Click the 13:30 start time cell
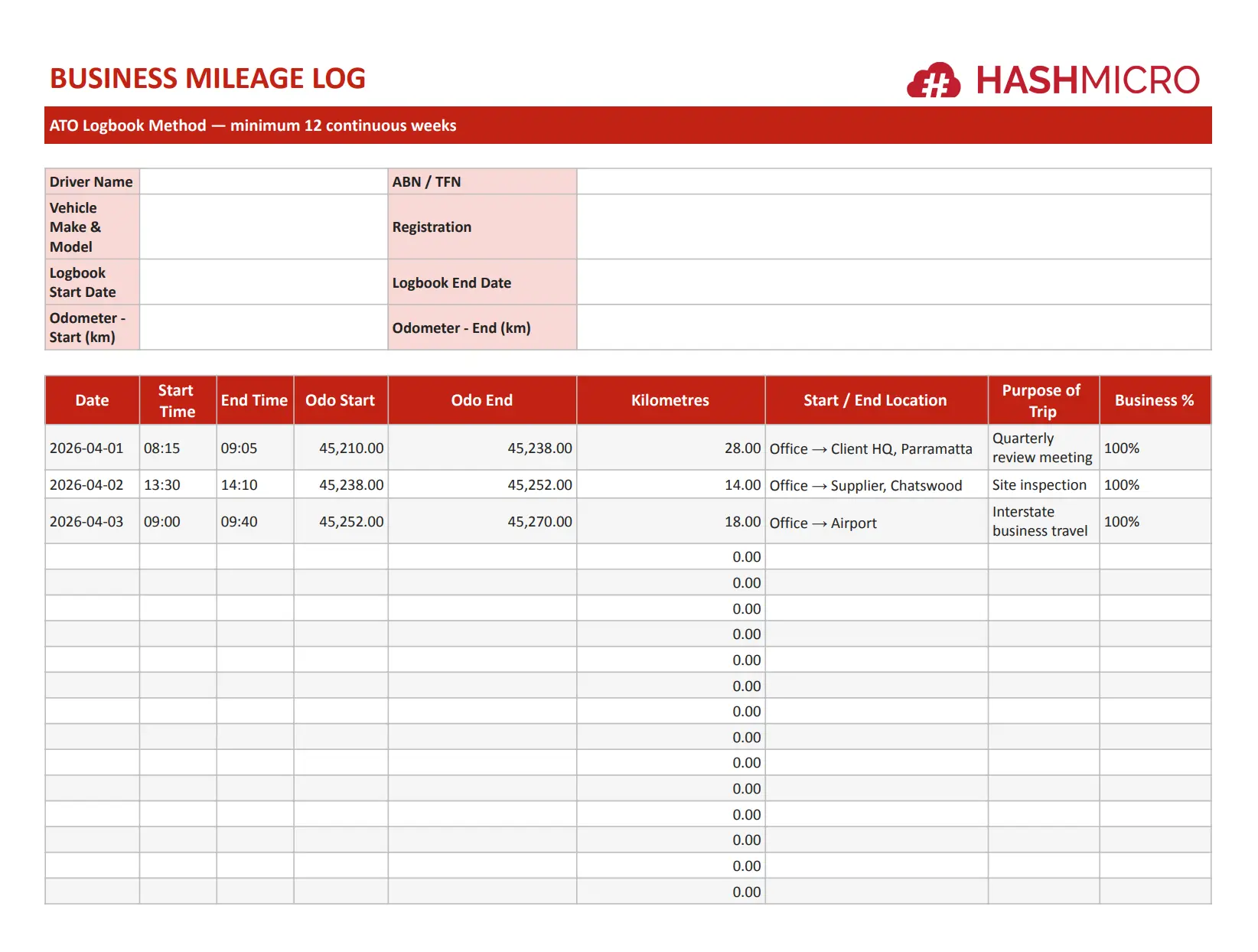 pyautogui.click(x=162, y=485)
